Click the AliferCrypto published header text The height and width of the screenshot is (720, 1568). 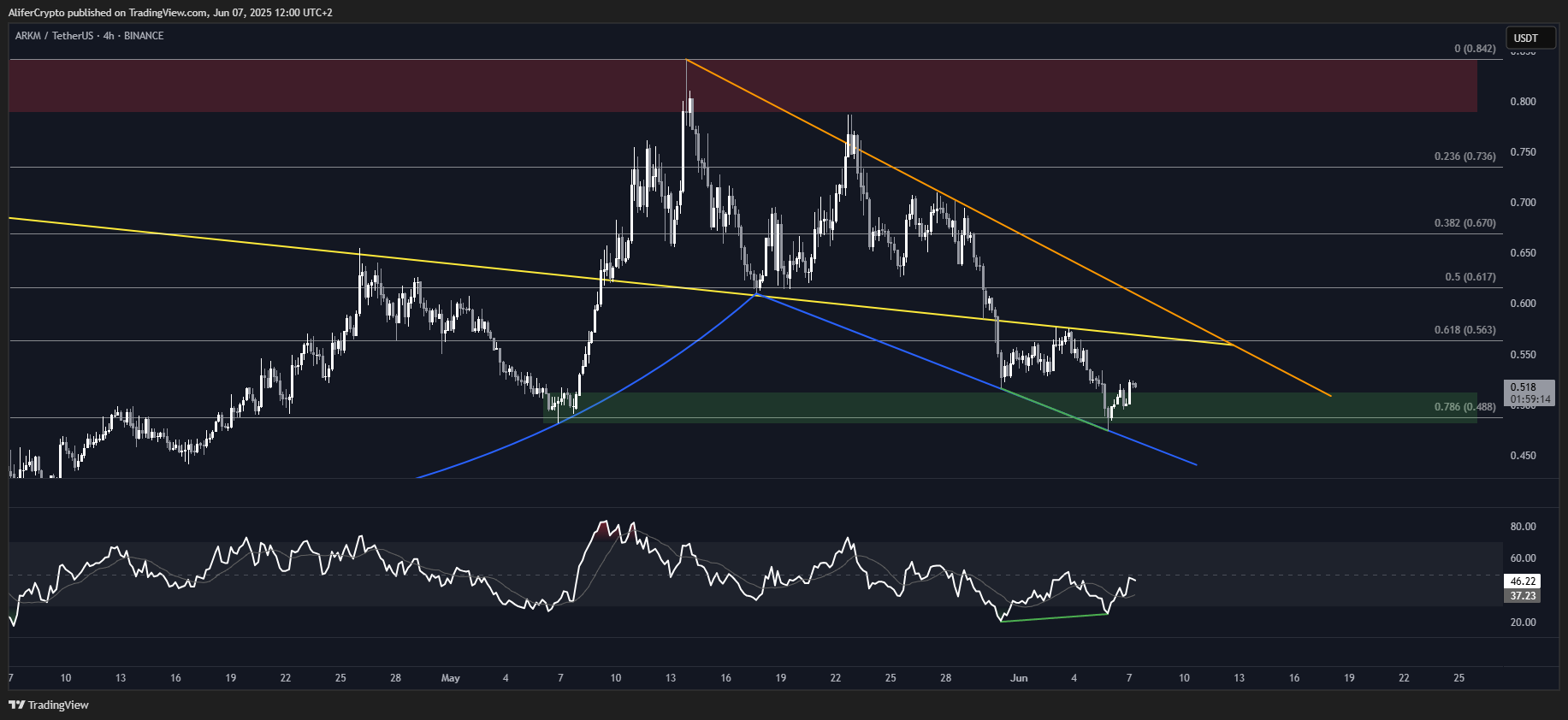[170, 13]
